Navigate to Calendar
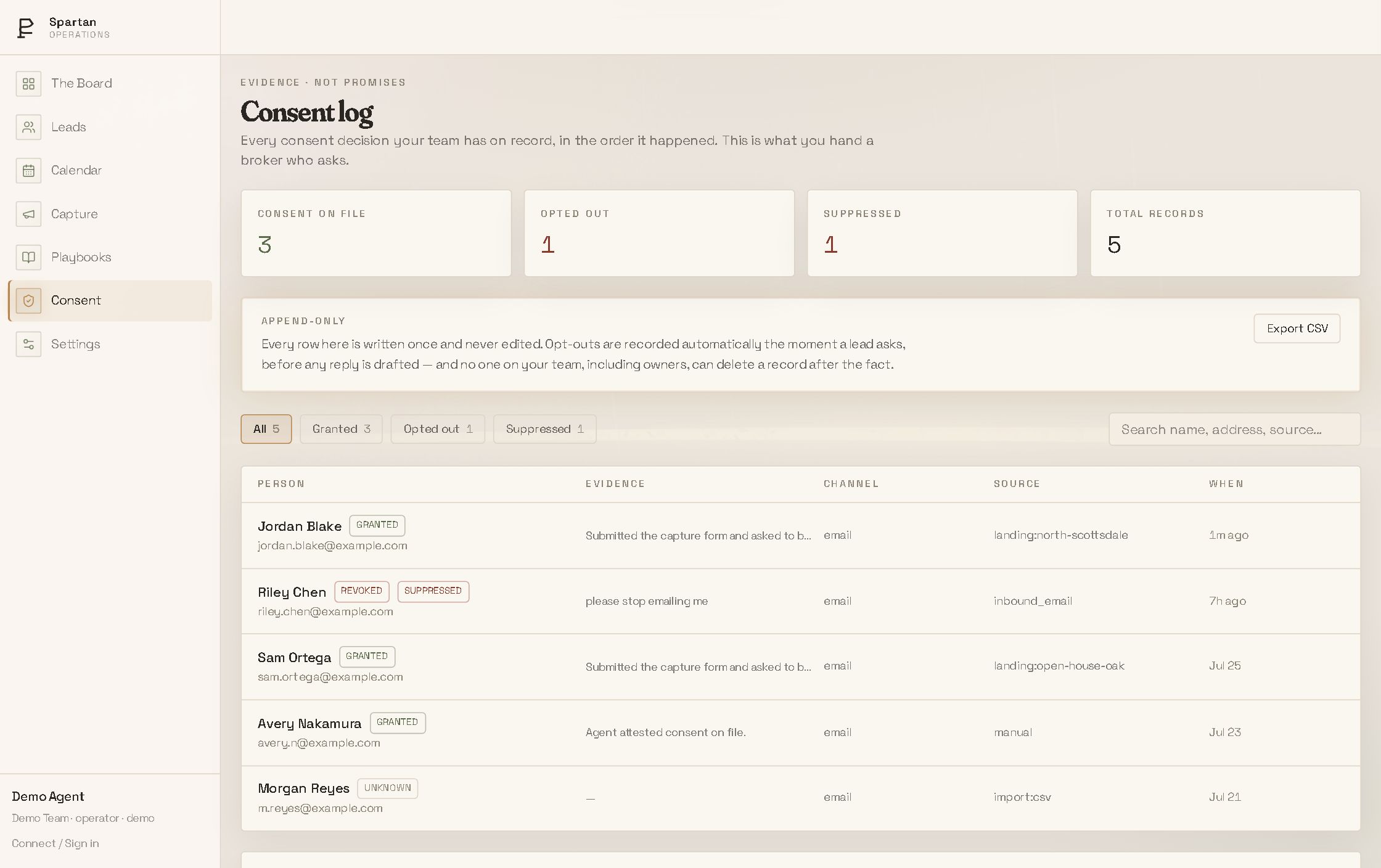Screen dimensions: 1381x868 tap(110, 171)
